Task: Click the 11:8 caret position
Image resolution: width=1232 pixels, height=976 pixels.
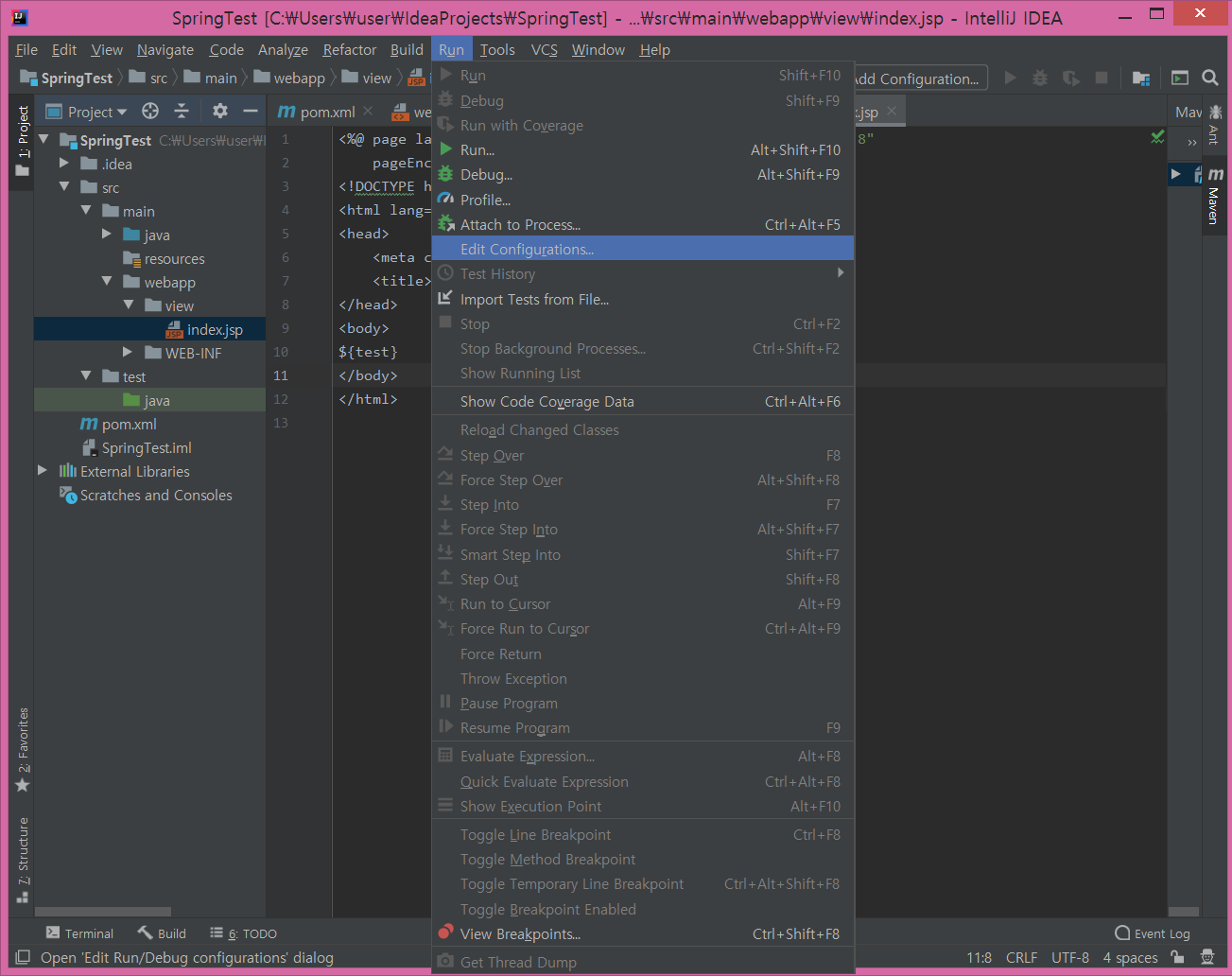Action: (979, 957)
